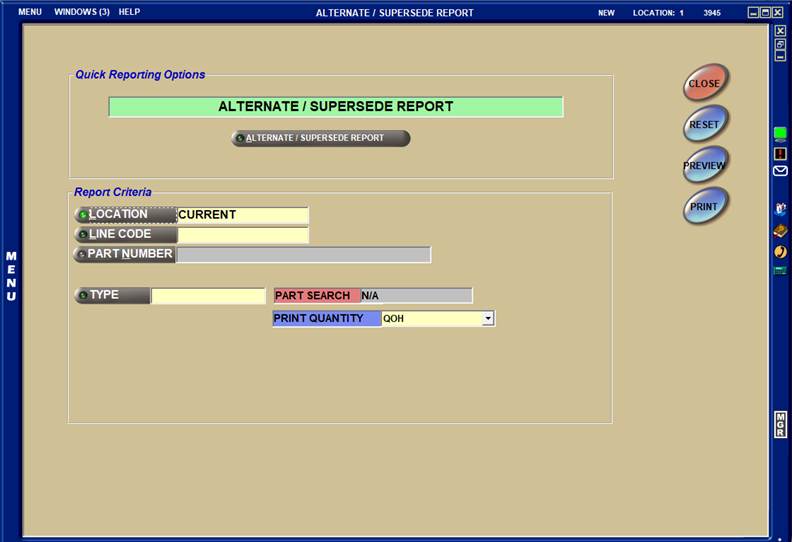Open the Windows (3) menu
The height and width of the screenshot is (542, 792).
click(81, 12)
